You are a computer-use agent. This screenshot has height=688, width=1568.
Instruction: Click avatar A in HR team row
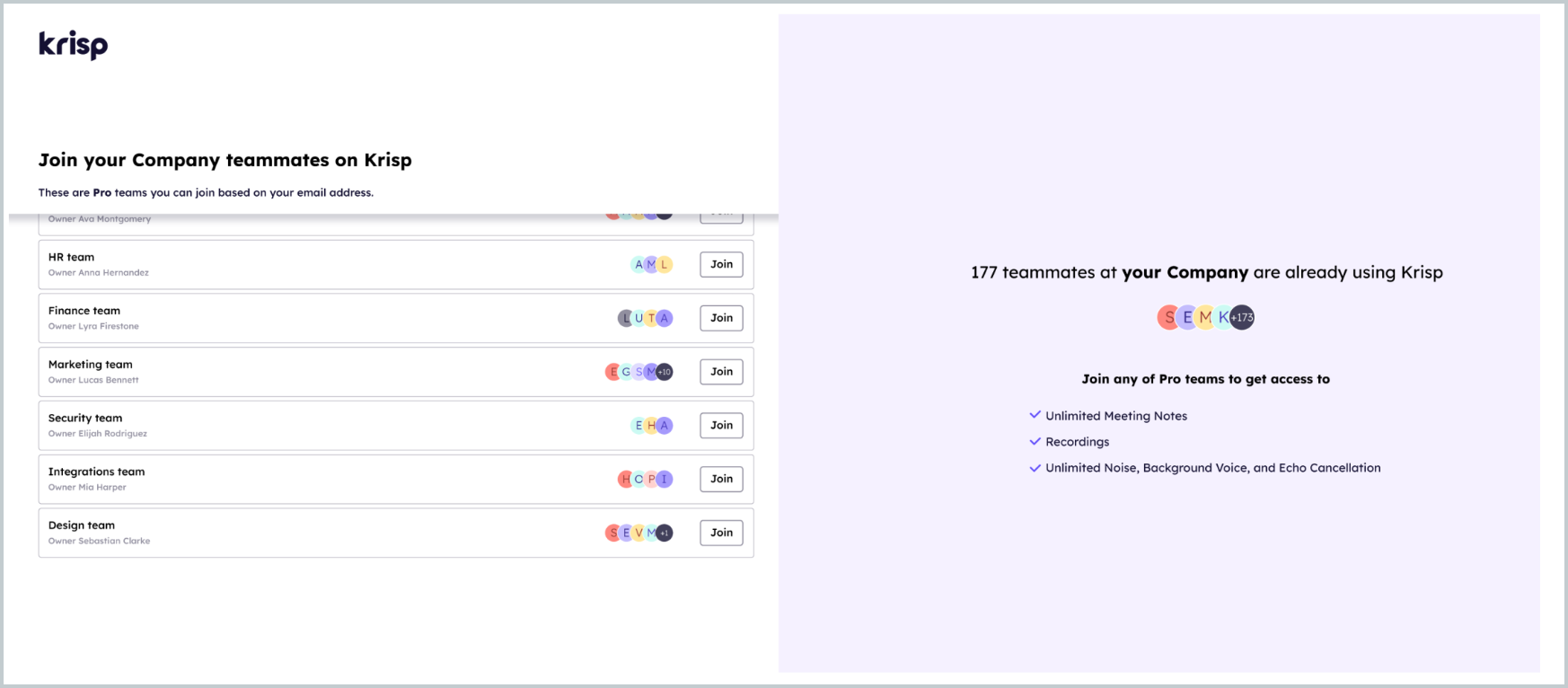pos(639,264)
